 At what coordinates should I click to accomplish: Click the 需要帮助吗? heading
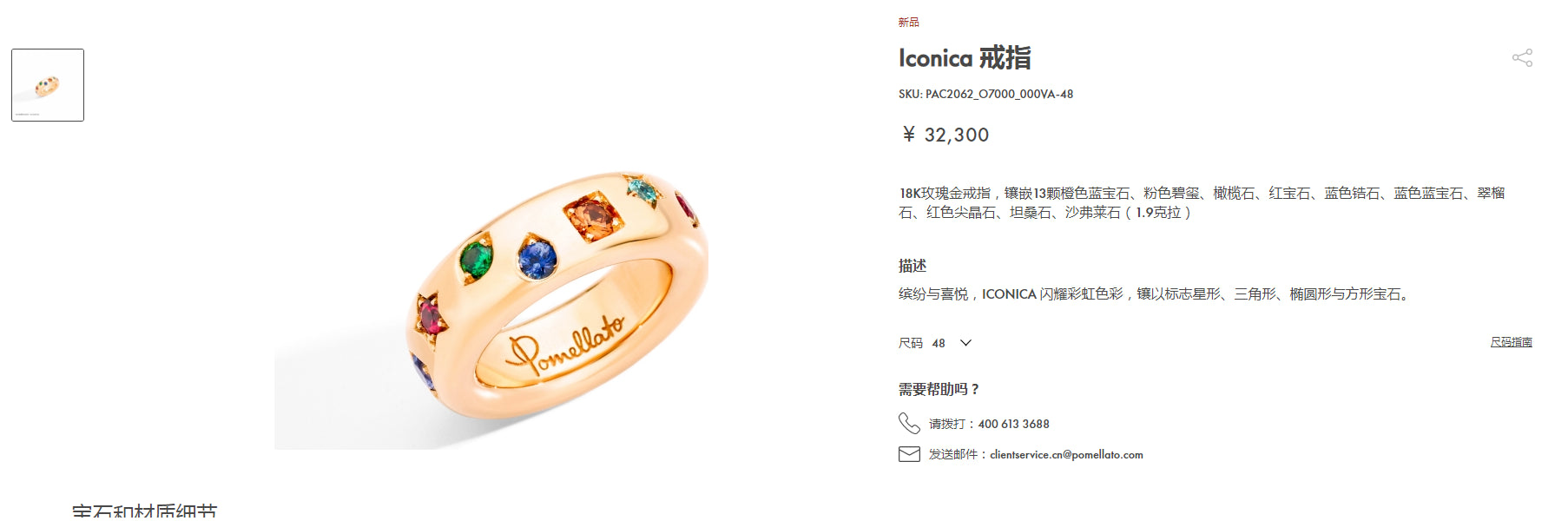click(x=939, y=389)
